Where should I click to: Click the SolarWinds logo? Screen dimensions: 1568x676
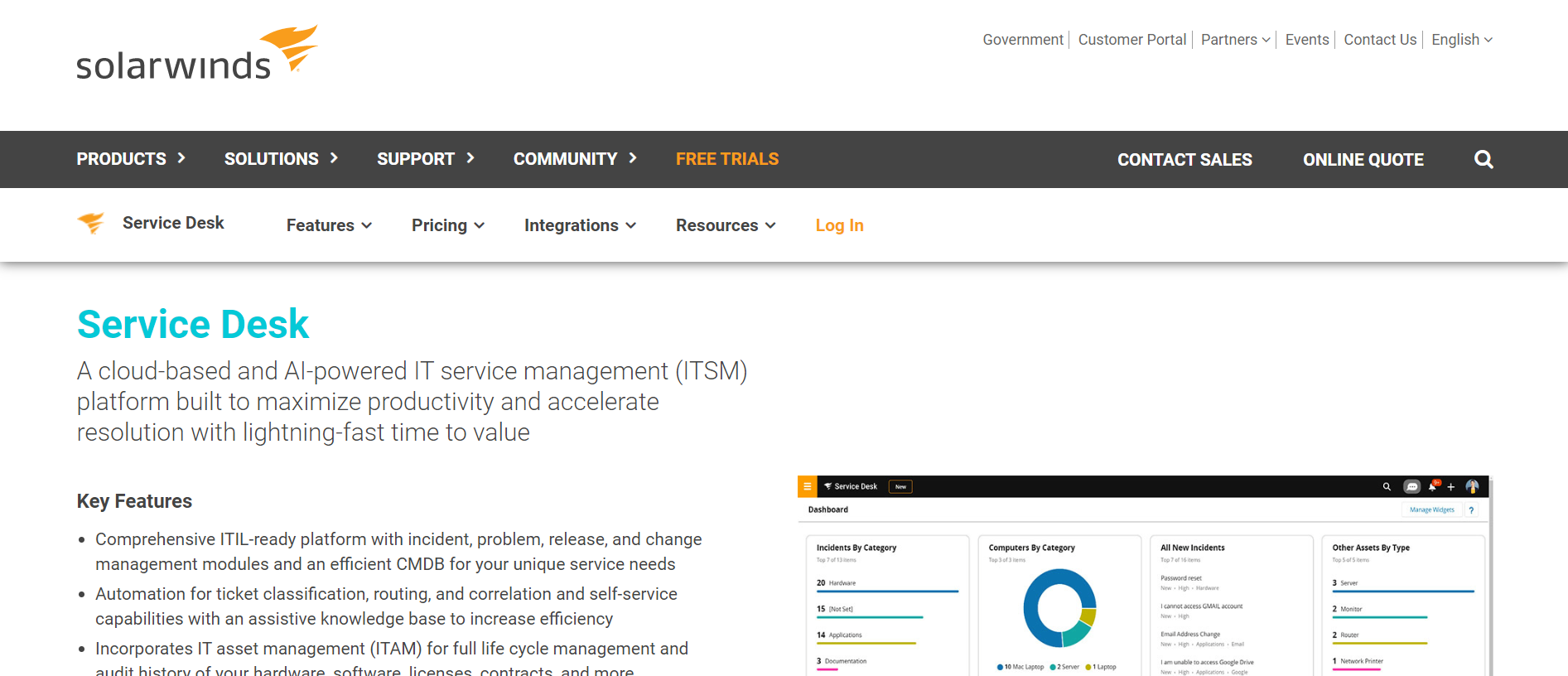point(197,53)
